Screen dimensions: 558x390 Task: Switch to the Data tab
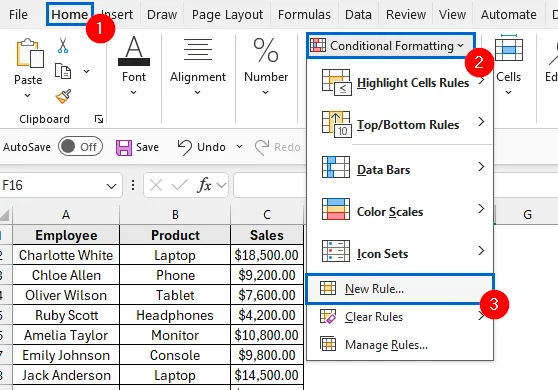(x=358, y=15)
